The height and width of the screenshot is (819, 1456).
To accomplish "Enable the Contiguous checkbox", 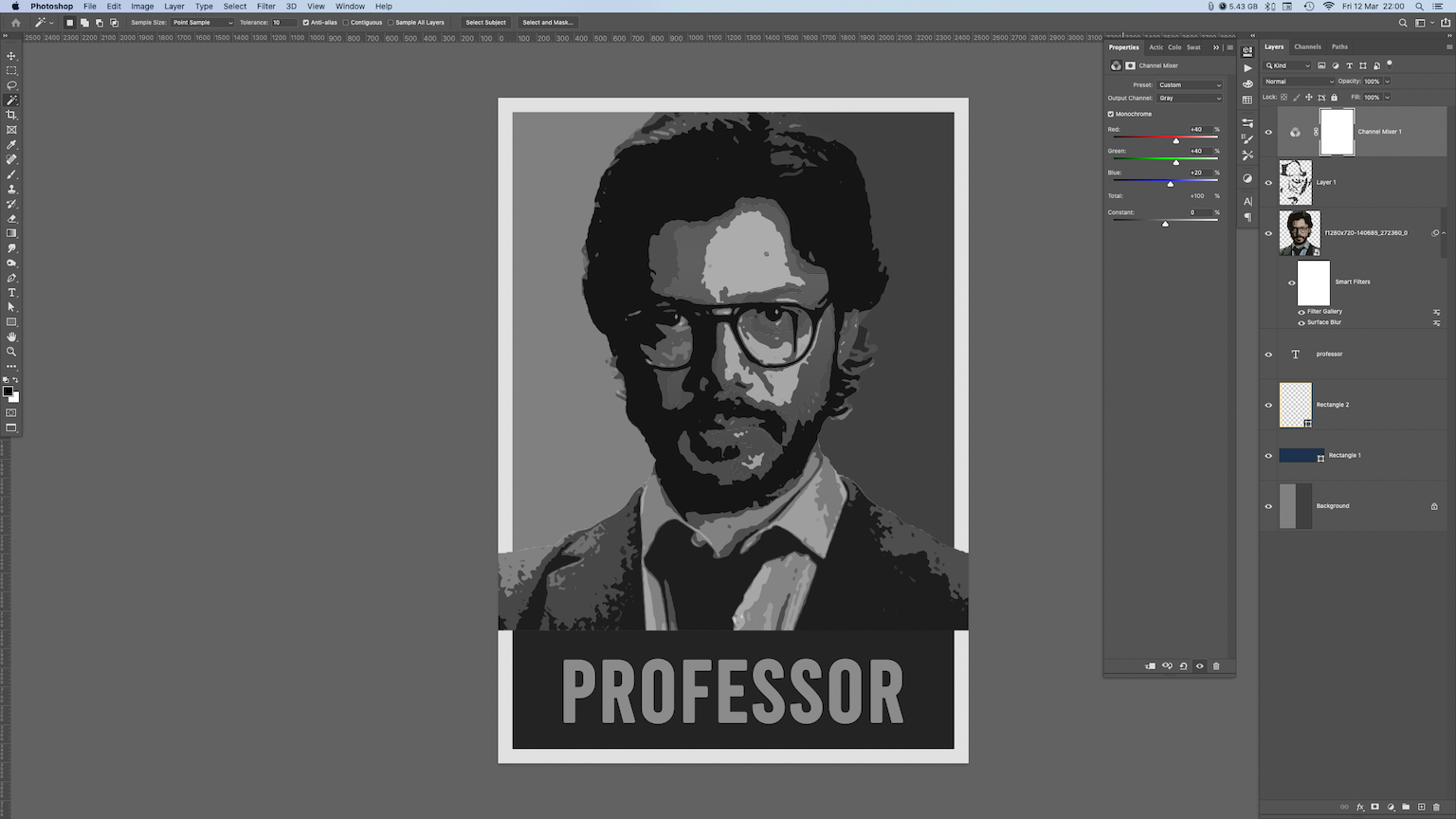I will 346,22.
